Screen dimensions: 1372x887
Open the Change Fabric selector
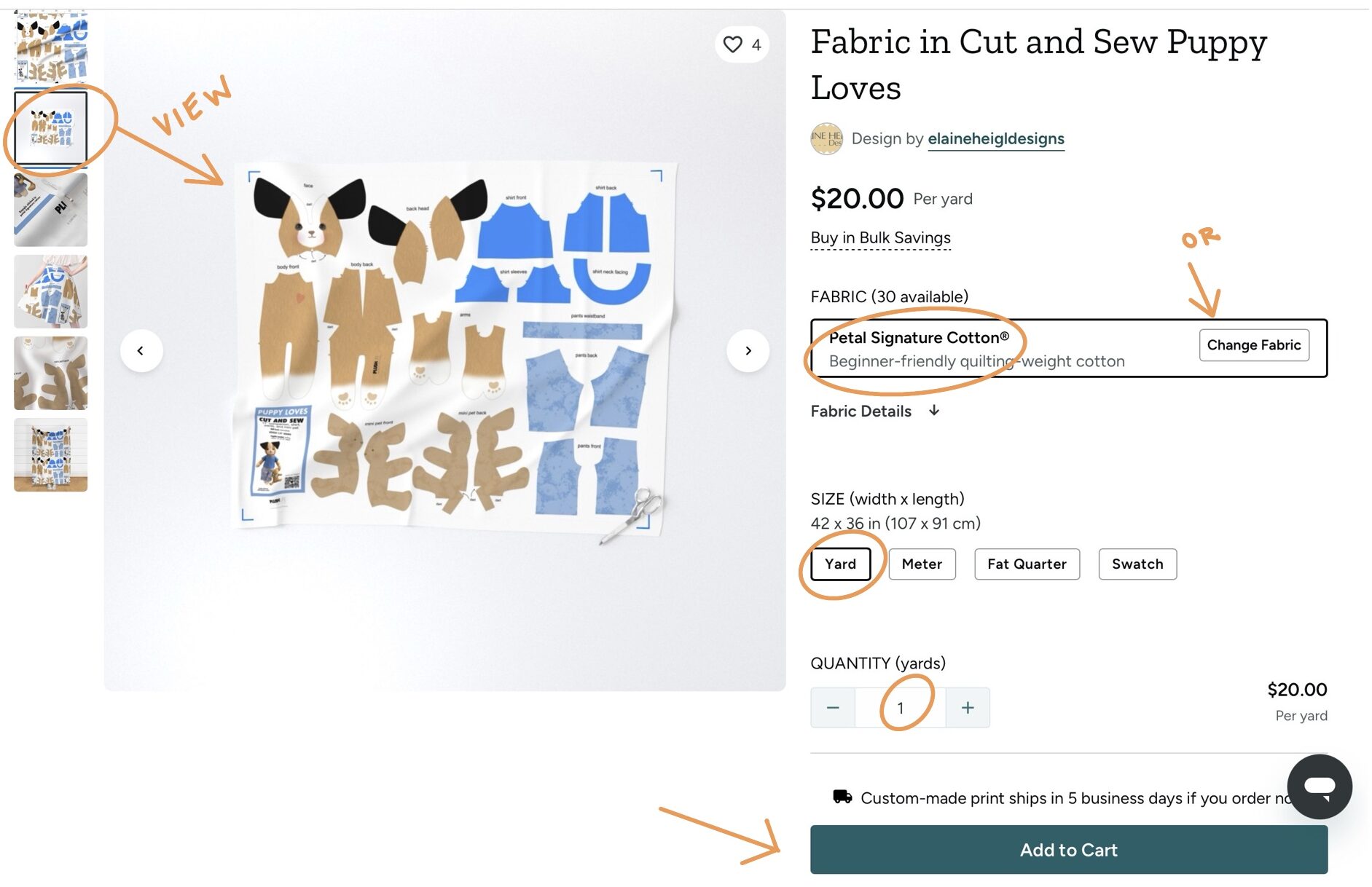pos(1253,344)
